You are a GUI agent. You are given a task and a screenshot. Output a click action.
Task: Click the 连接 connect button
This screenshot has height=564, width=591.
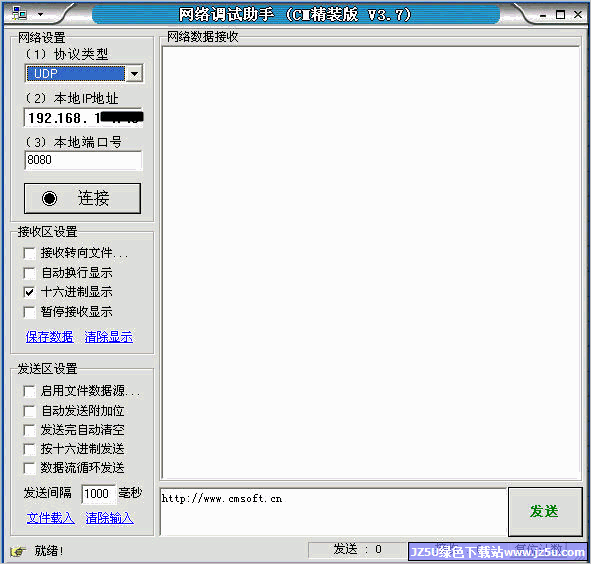point(83,198)
